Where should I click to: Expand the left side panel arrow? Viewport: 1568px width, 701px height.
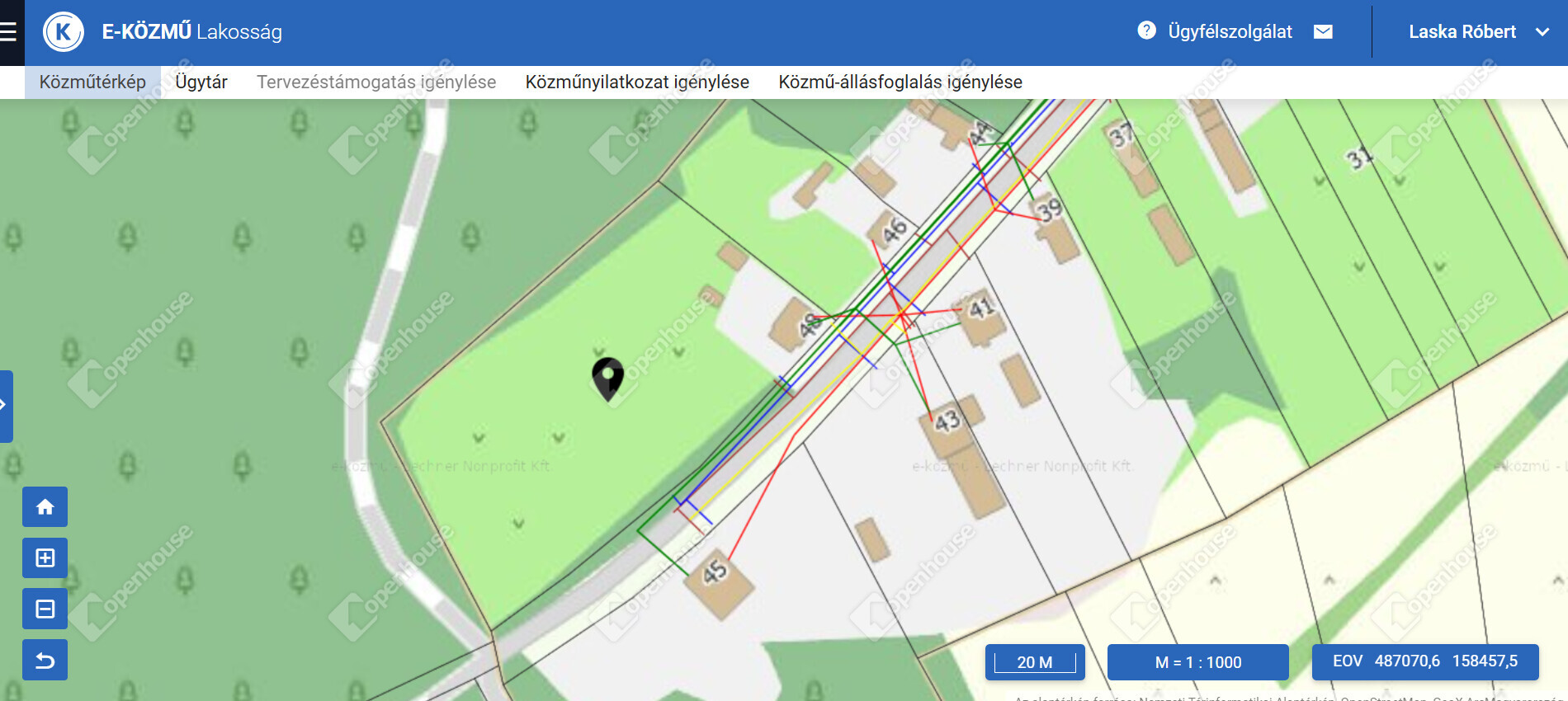pos(5,405)
